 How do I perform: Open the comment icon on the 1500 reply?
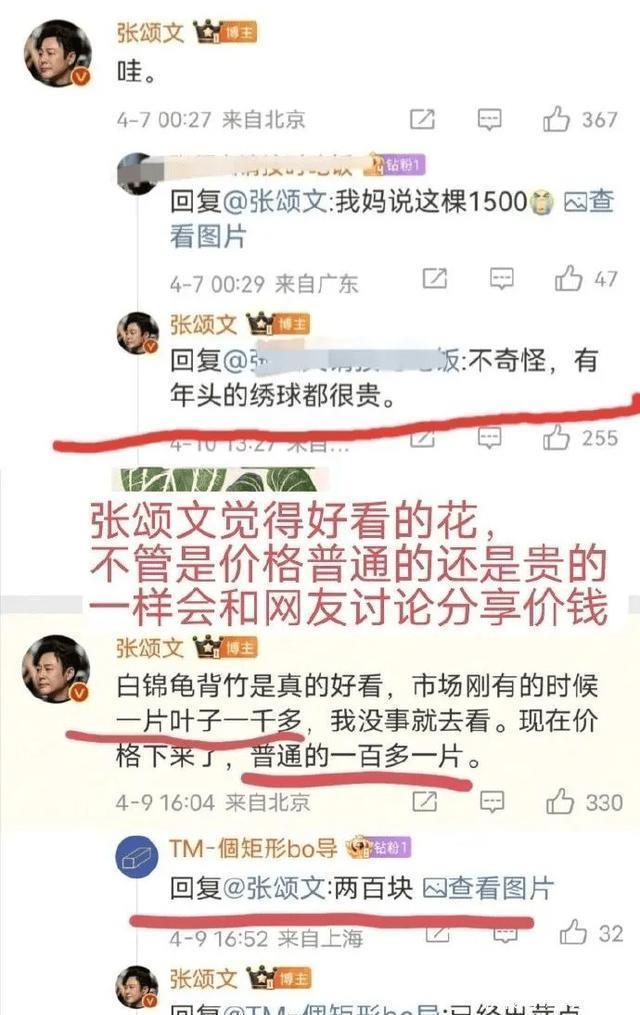[x=502, y=278]
